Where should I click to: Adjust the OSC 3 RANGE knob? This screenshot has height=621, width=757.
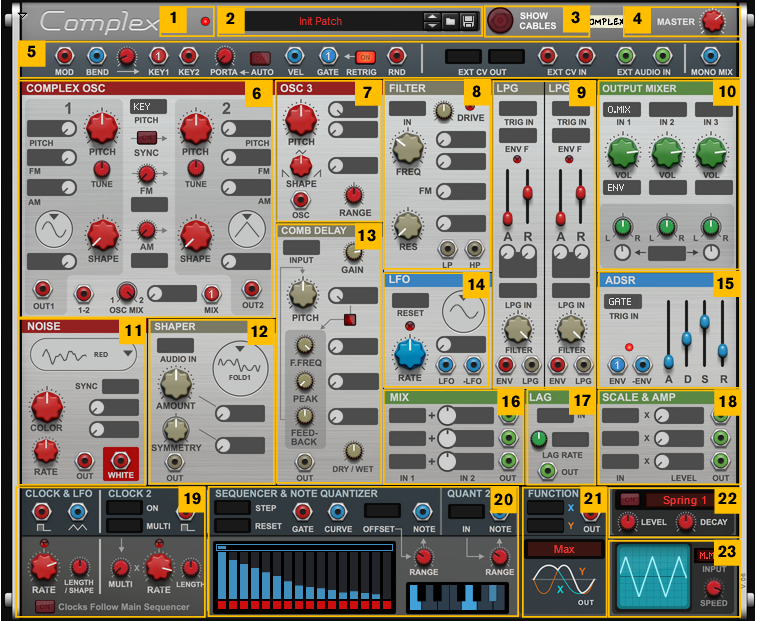(x=354, y=195)
